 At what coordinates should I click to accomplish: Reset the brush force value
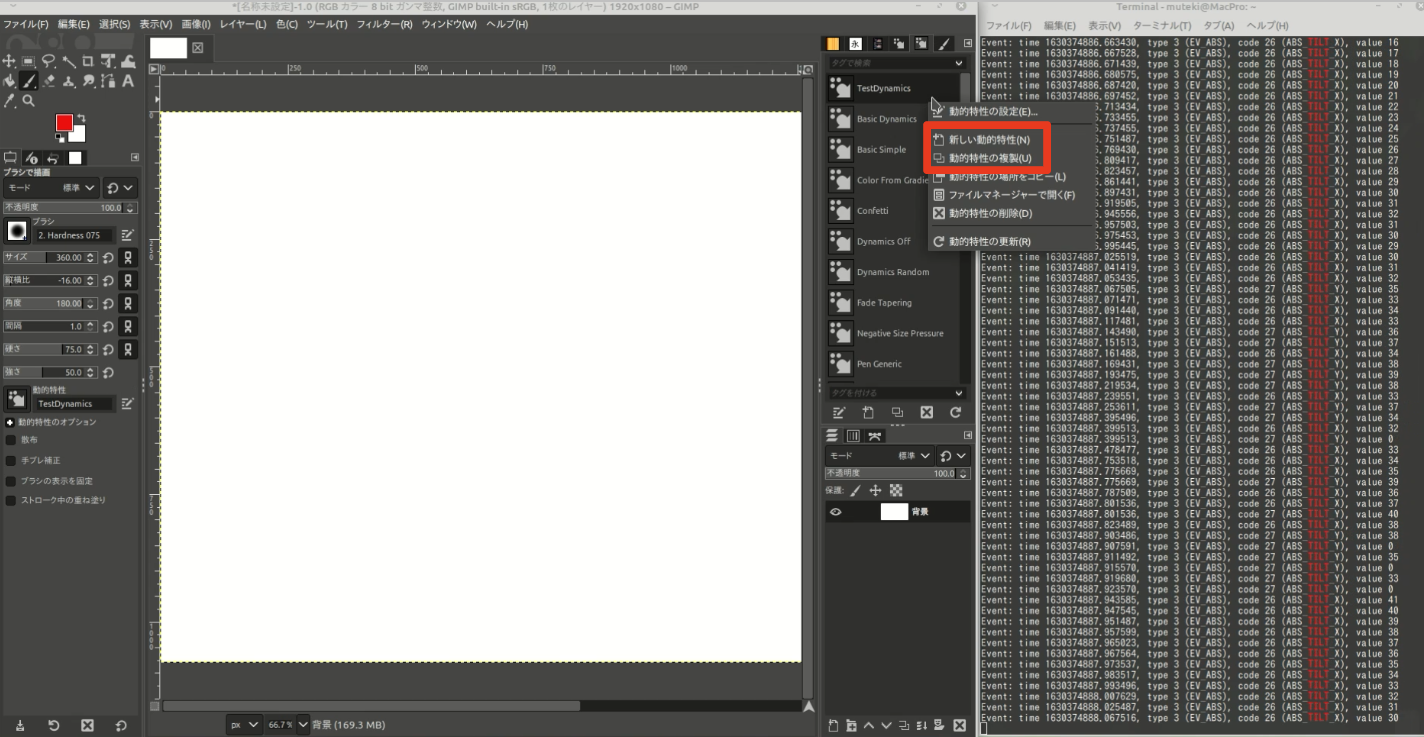click(x=107, y=372)
